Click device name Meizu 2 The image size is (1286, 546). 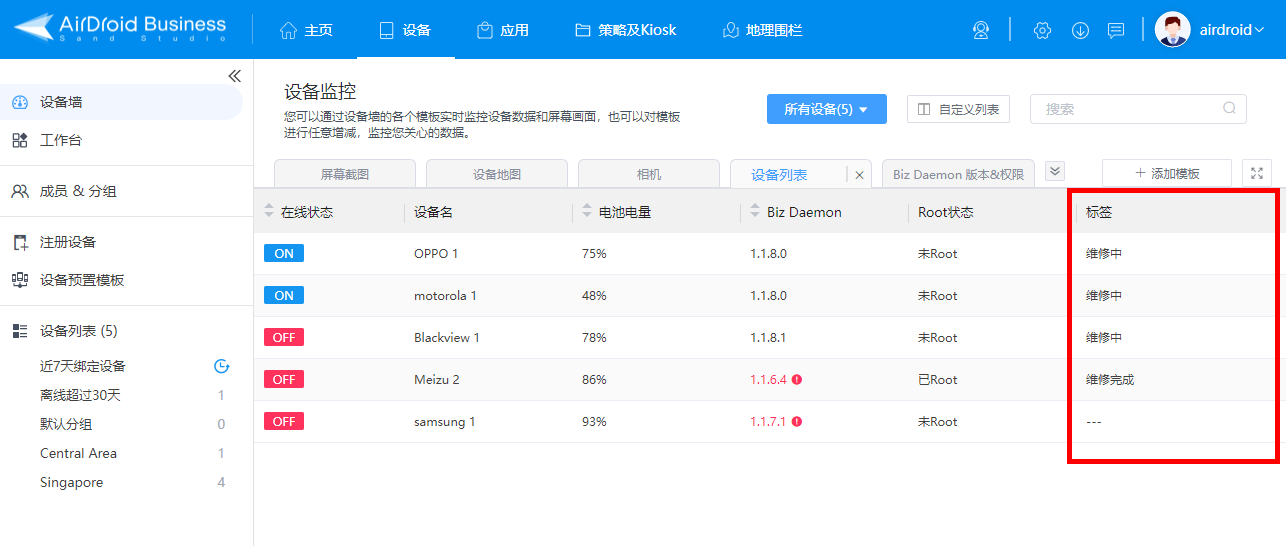tap(437, 380)
